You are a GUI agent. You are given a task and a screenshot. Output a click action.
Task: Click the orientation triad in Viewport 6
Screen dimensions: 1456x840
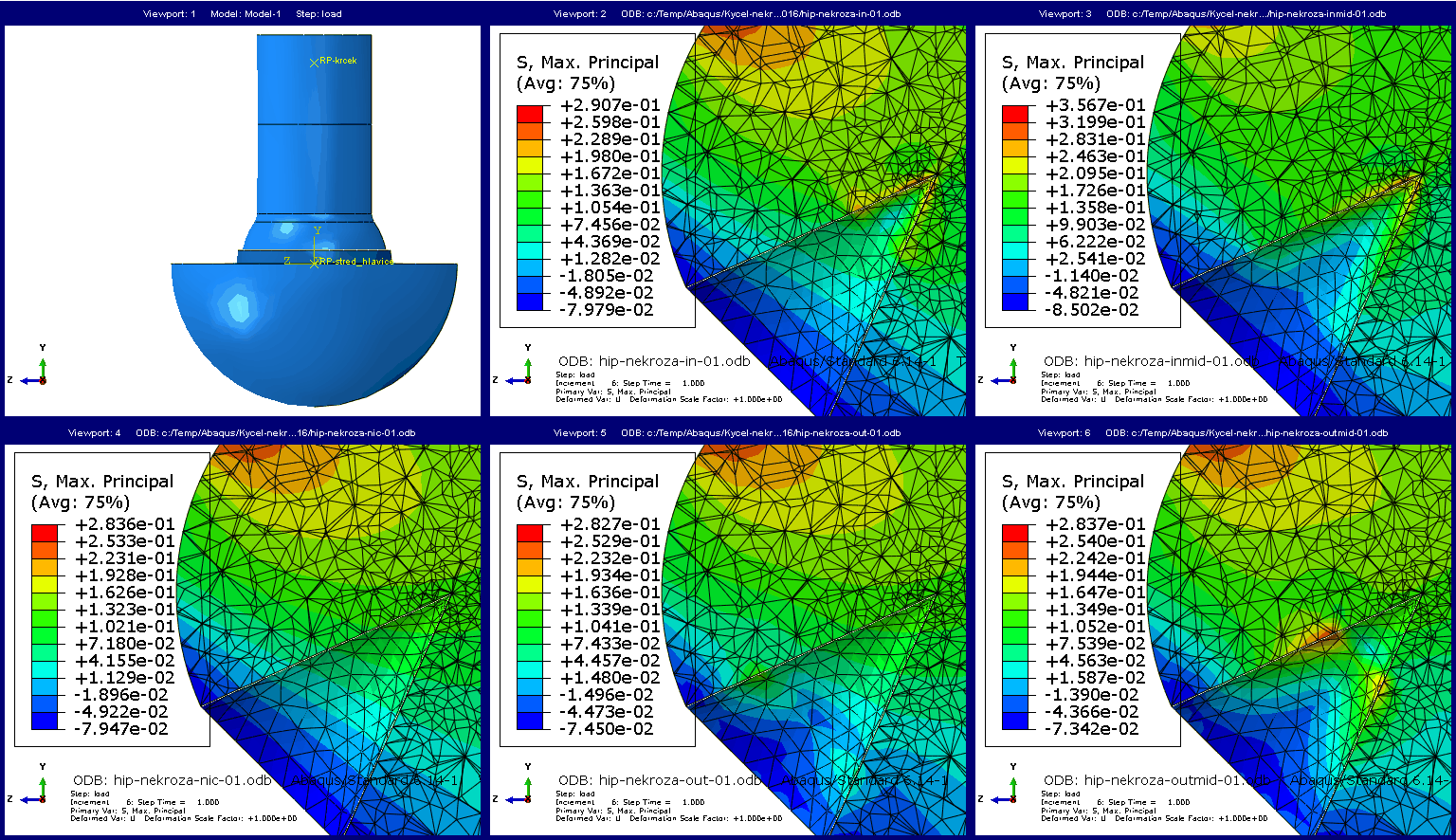point(1007,790)
